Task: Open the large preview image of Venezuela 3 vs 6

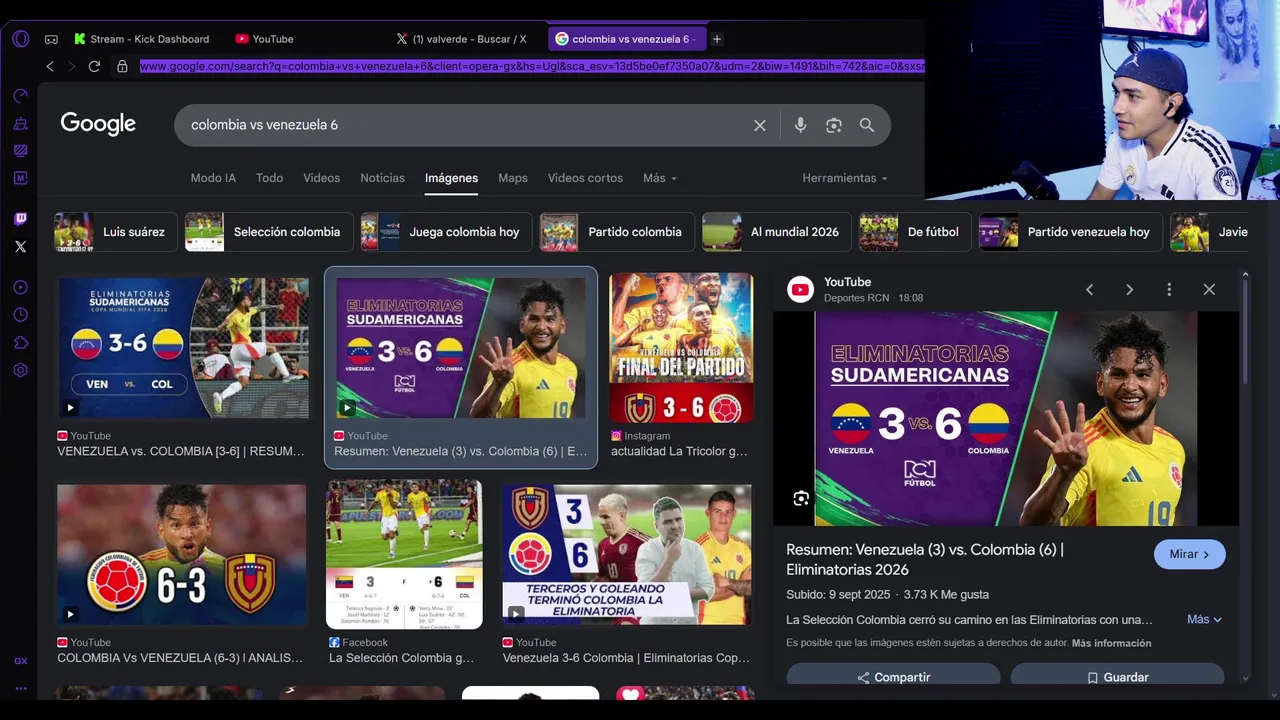Action: pos(1005,418)
